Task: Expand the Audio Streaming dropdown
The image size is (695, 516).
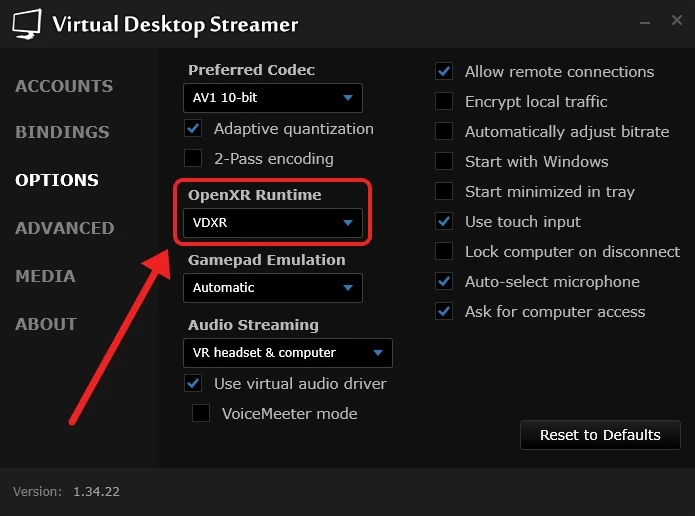Action: click(x=288, y=353)
